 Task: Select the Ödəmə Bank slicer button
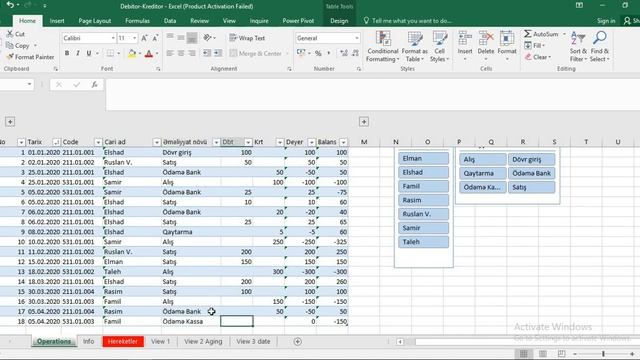coord(531,173)
